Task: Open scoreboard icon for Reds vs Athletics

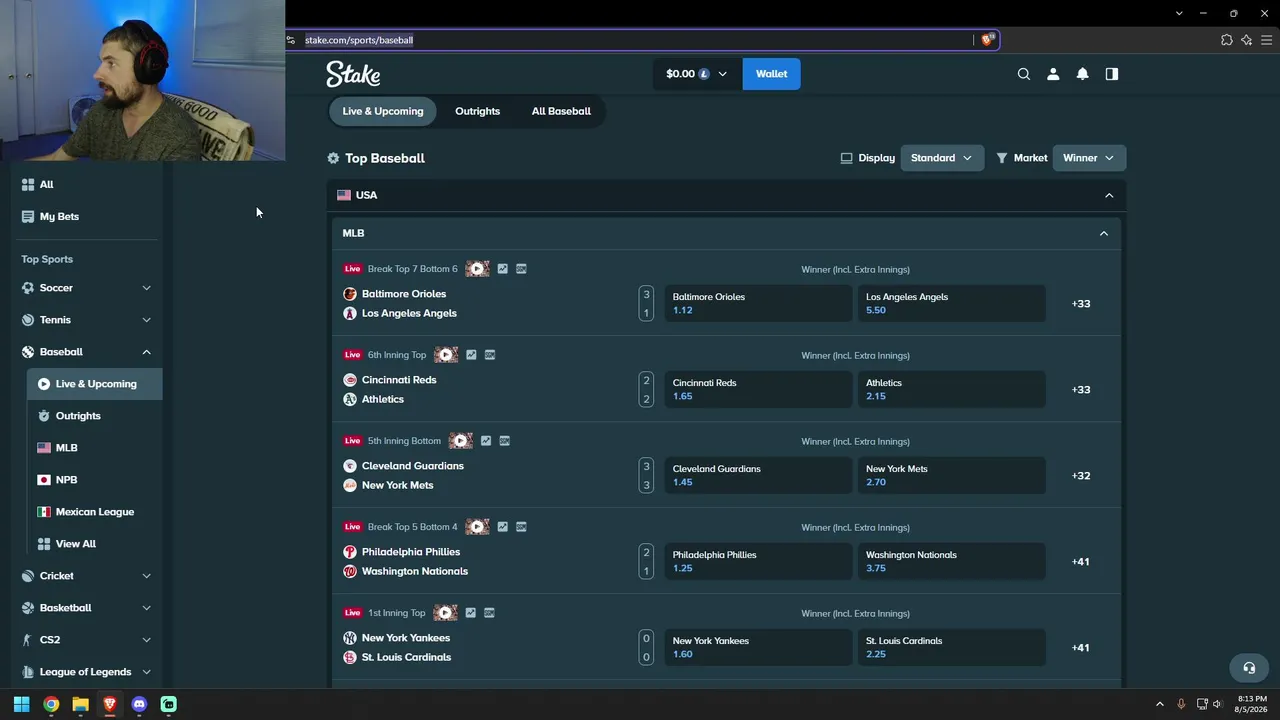Action: coord(490,355)
